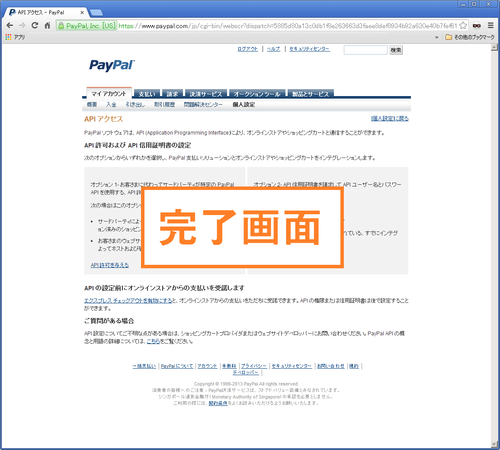Click the 検索 search button
Viewport: 500px width, 450px height.
click(x=396, y=50)
